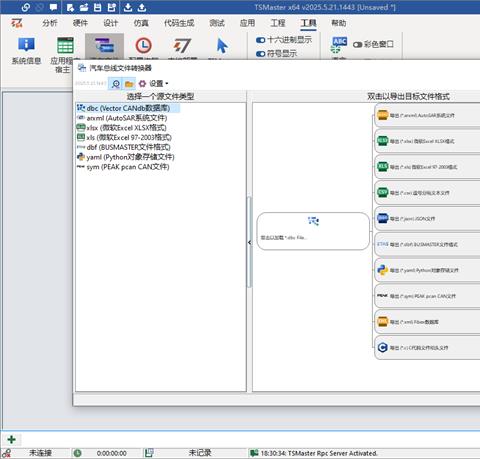The width and height of the screenshot is (480, 459).
Task: Select the blue cursor arrow ribbon tool
Action: (x=221, y=47)
